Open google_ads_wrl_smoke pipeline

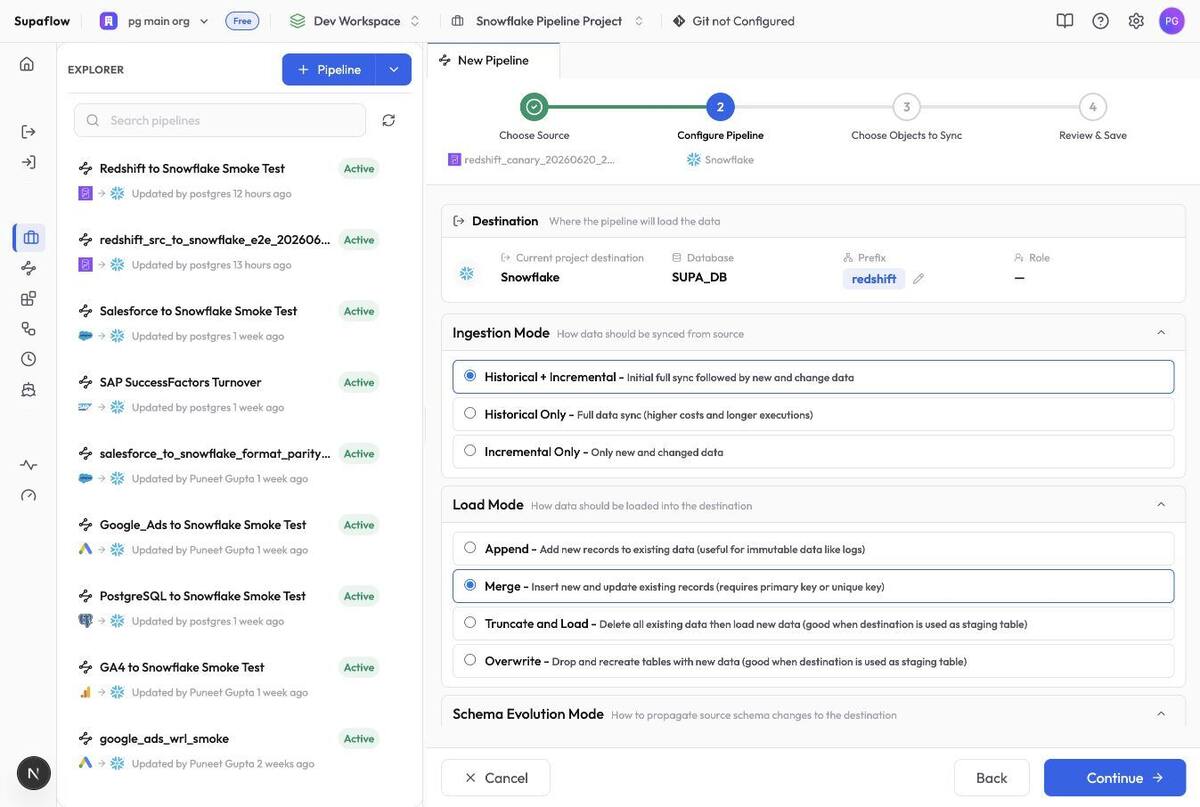164,738
